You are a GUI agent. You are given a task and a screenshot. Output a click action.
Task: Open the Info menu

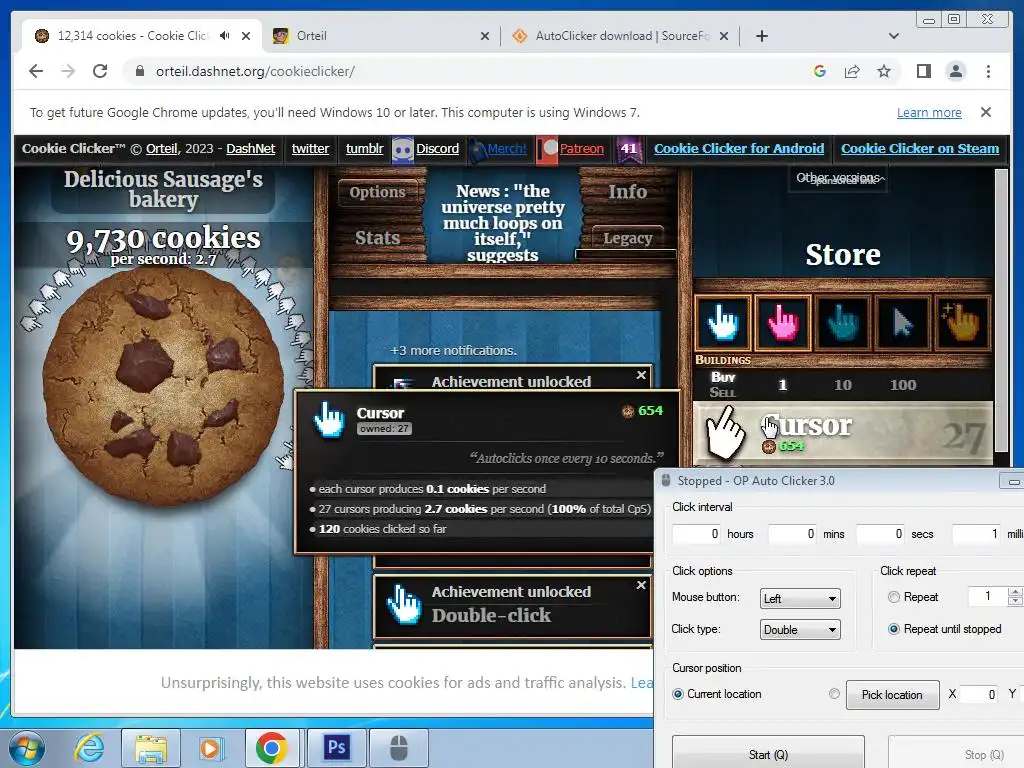[x=628, y=191]
